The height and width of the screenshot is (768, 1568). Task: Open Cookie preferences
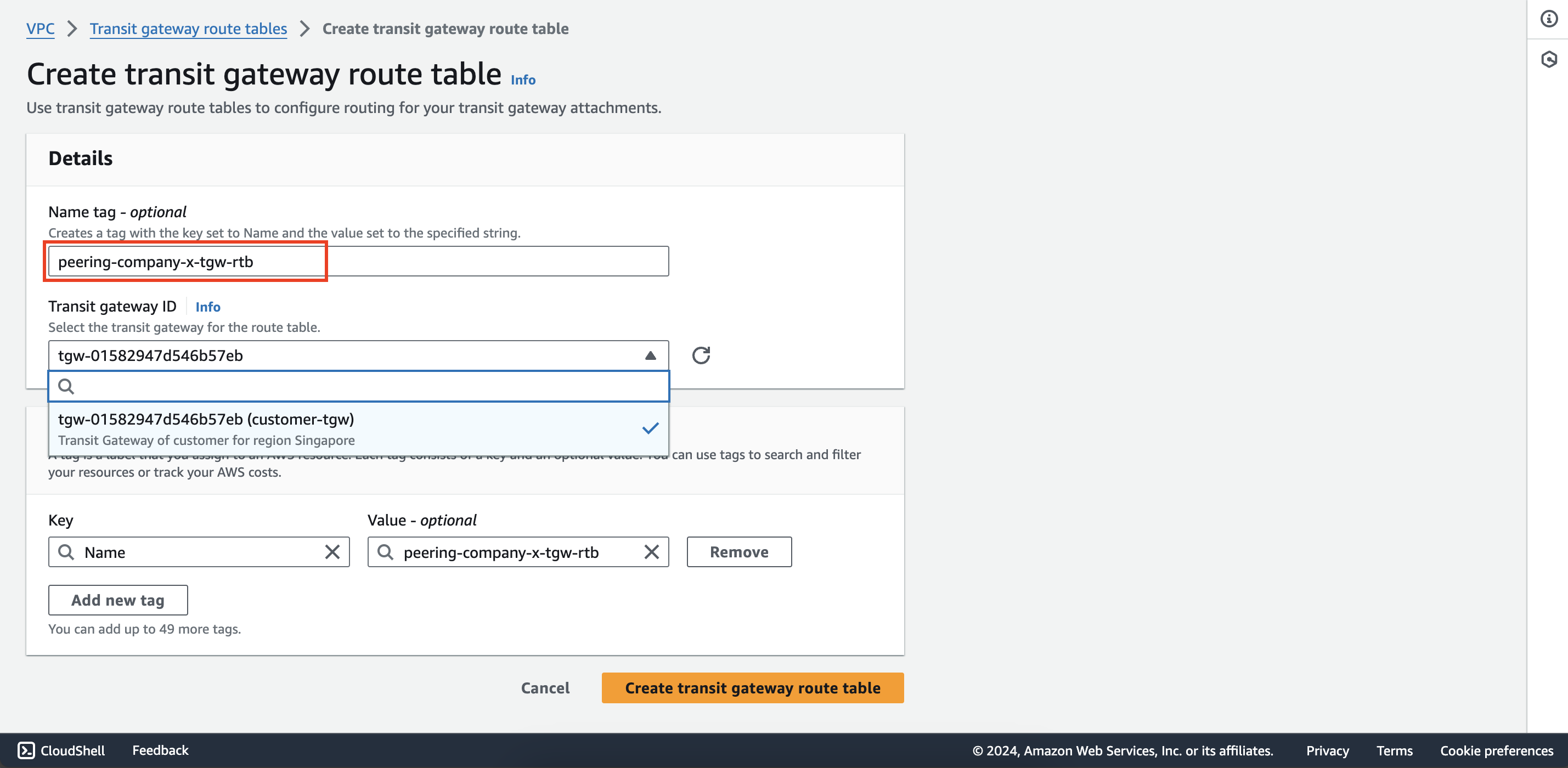(x=1496, y=750)
